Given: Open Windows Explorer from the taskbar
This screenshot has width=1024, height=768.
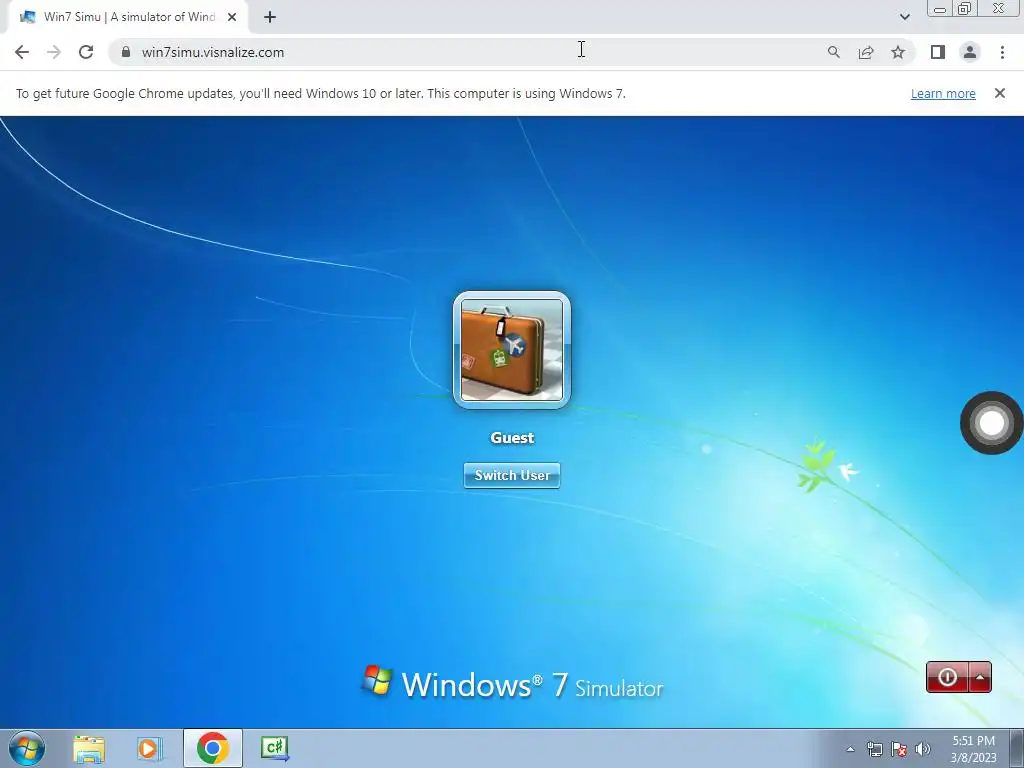Looking at the screenshot, I should coord(89,748).
